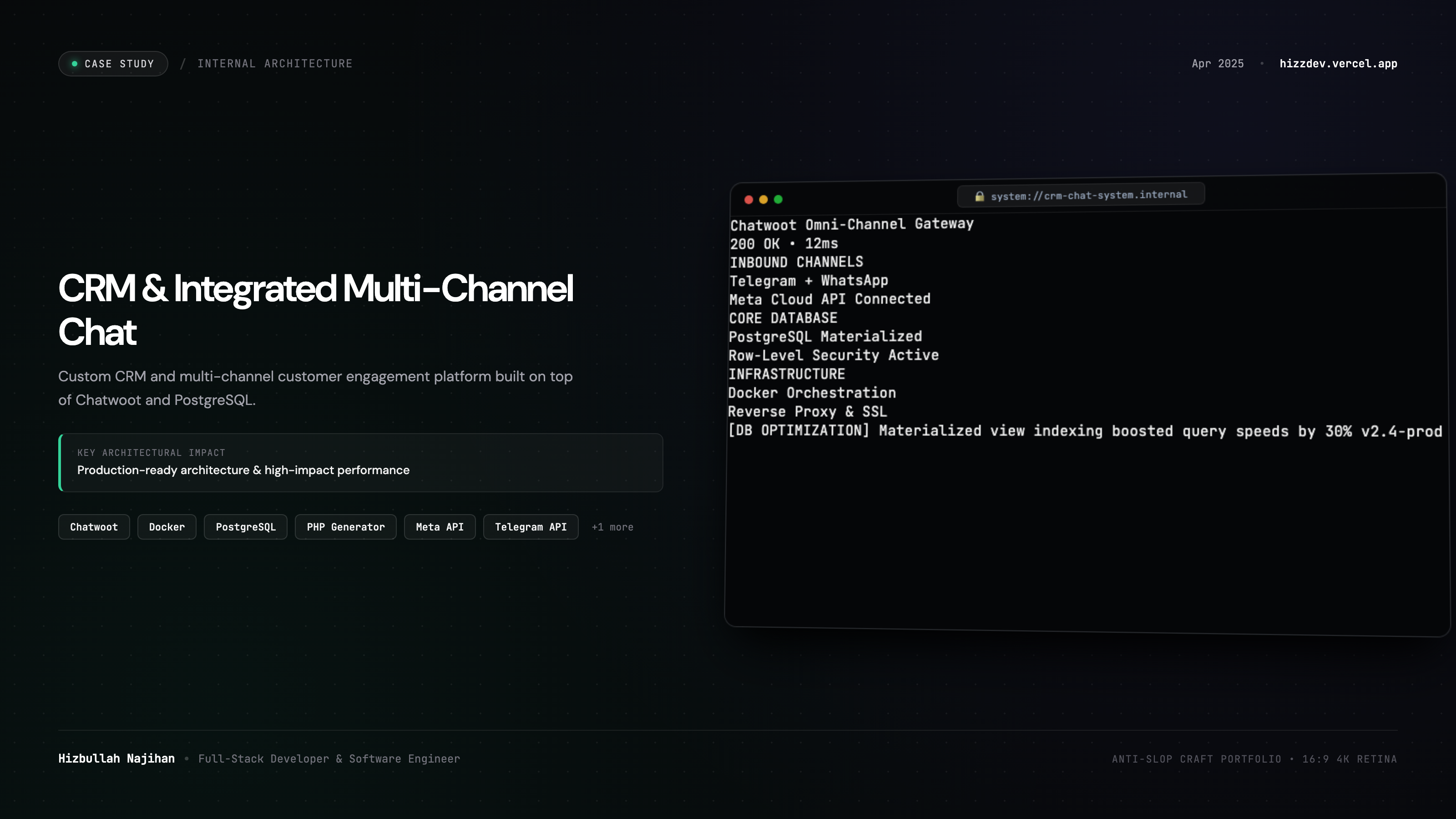The image size is (1456, 819).
Task: Click the CRM & Integrated Multi-Channel Chat heading
Action: click(x=315, y=310)
